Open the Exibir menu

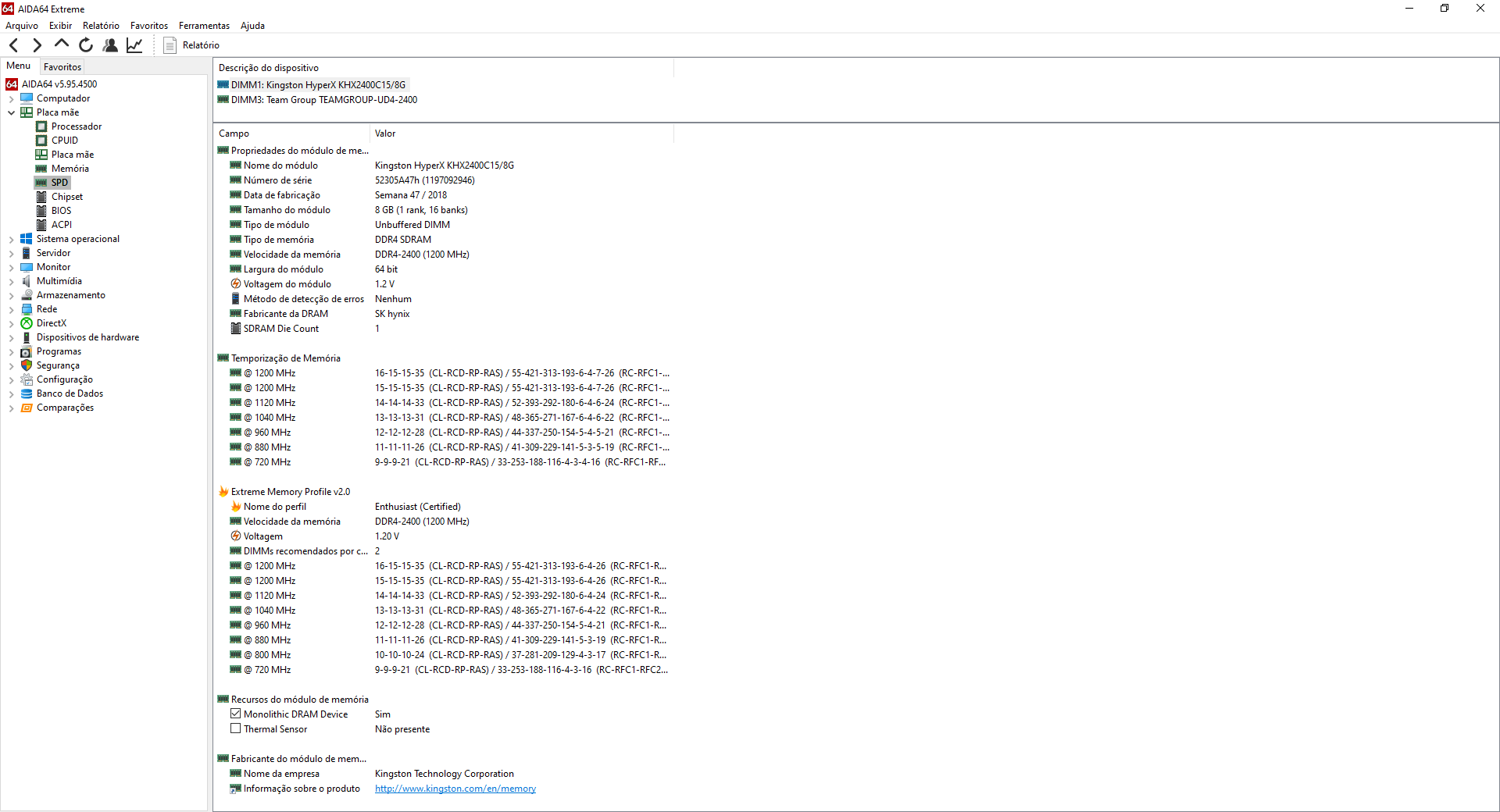tap(60, 26)
